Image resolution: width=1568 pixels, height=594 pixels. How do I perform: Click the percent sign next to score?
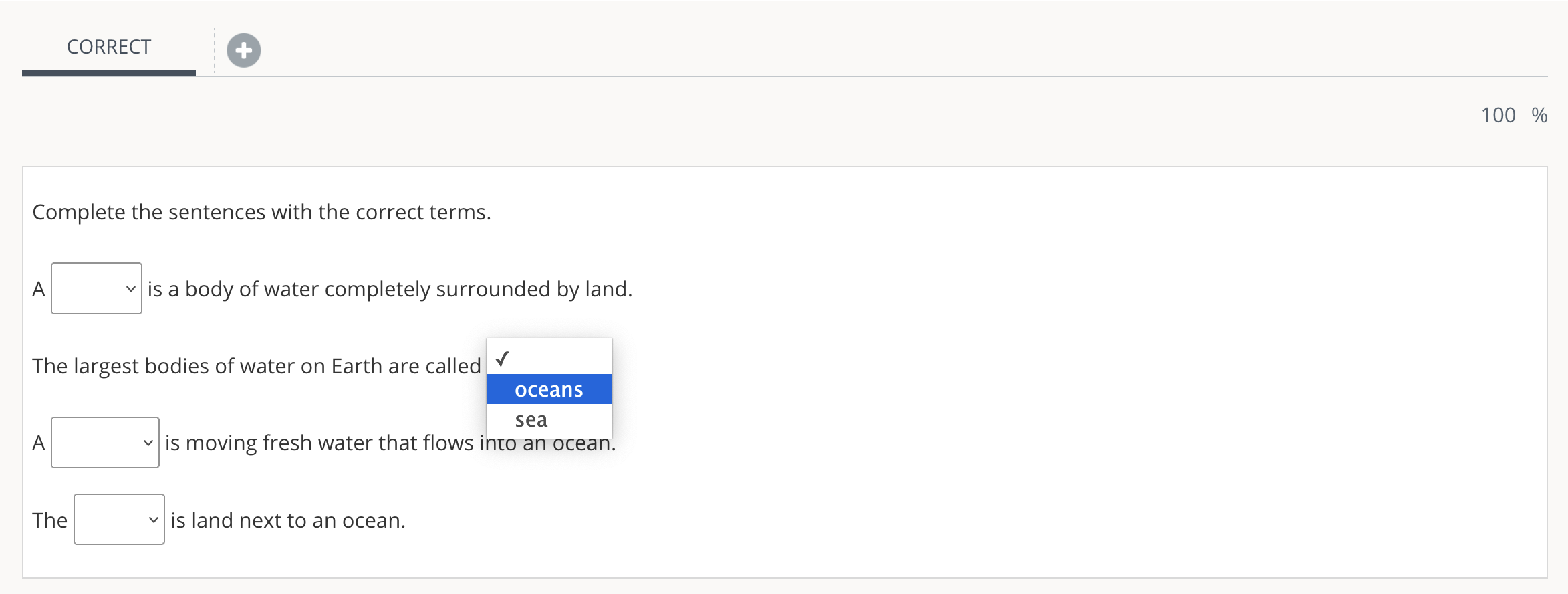click(x=1539, y=115)
